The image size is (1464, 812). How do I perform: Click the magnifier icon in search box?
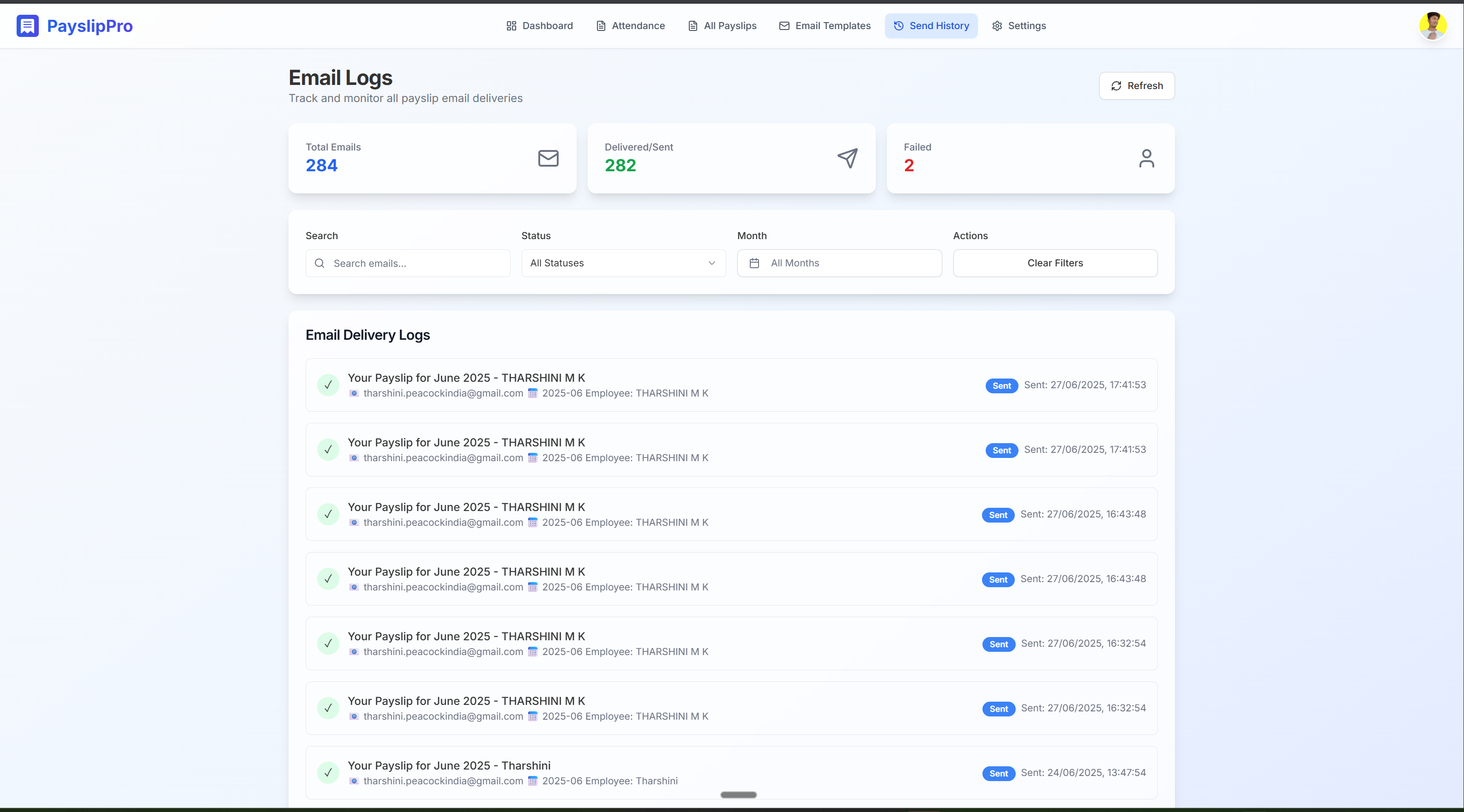coord(319,263)
